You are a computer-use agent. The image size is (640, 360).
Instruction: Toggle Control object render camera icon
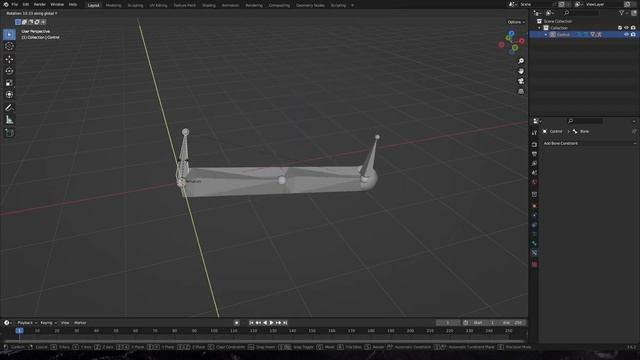[x=633, y=35]
